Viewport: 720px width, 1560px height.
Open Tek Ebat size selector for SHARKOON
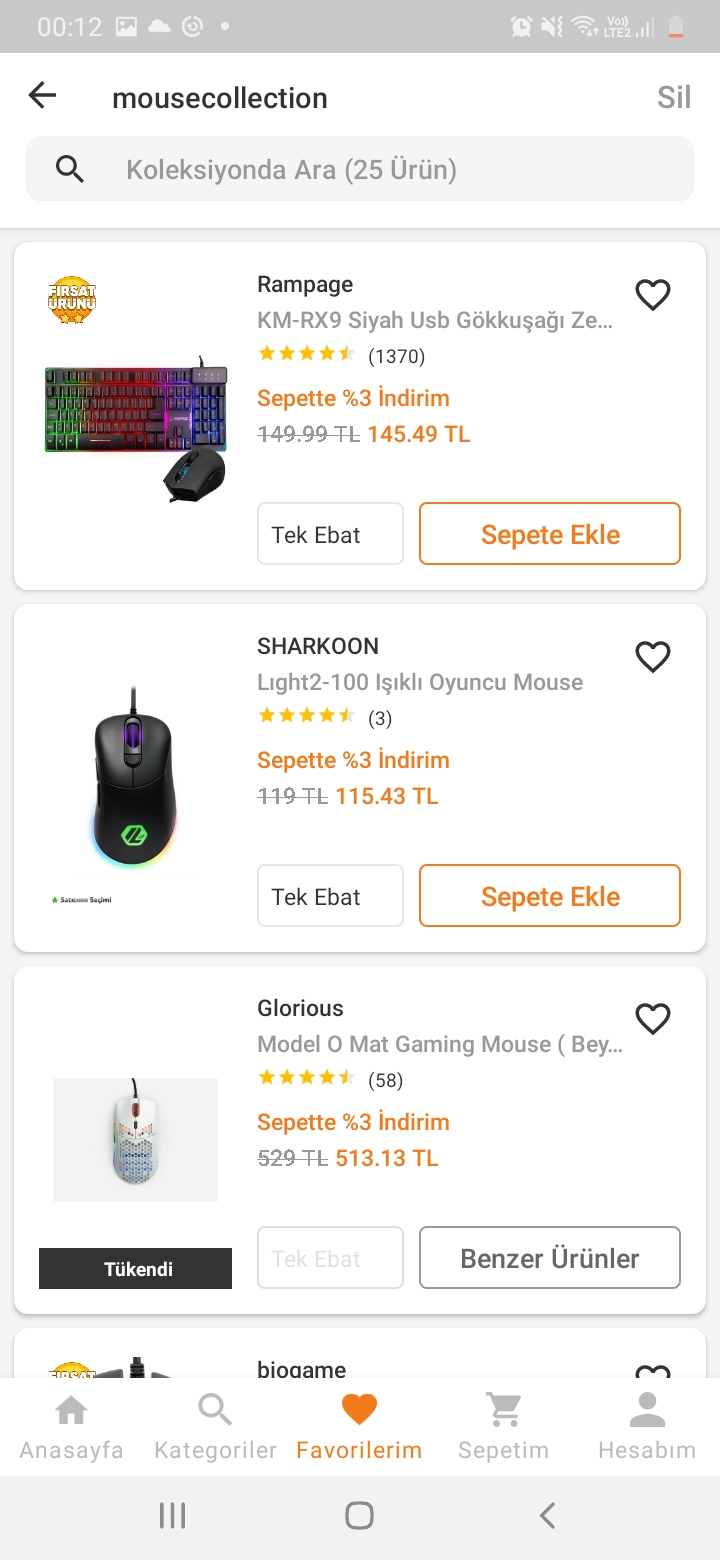tap(330, 896)
